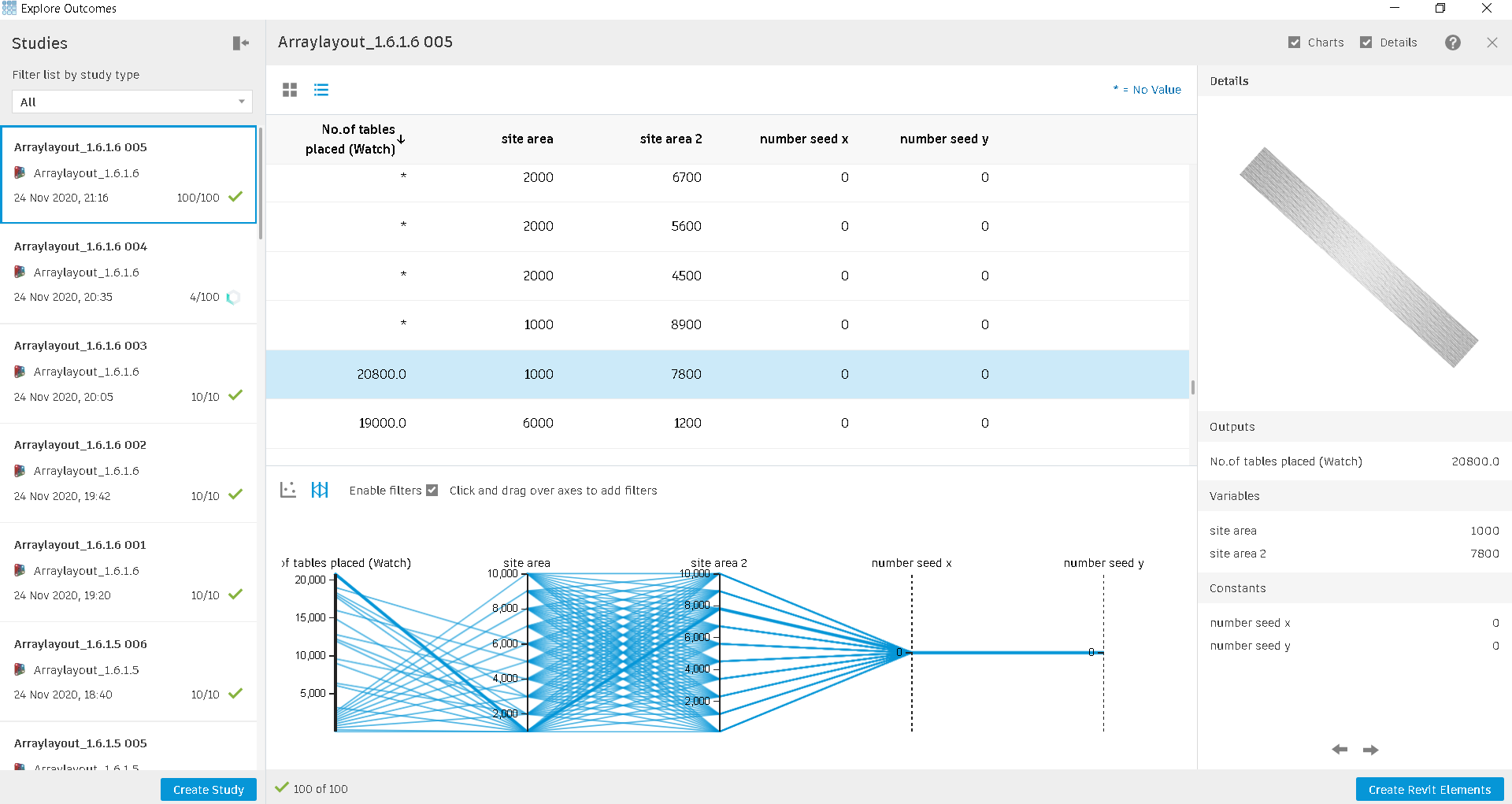Uncheck Enable filters
Viewport: 1512px width, 804px height.
tap(432, 490)
